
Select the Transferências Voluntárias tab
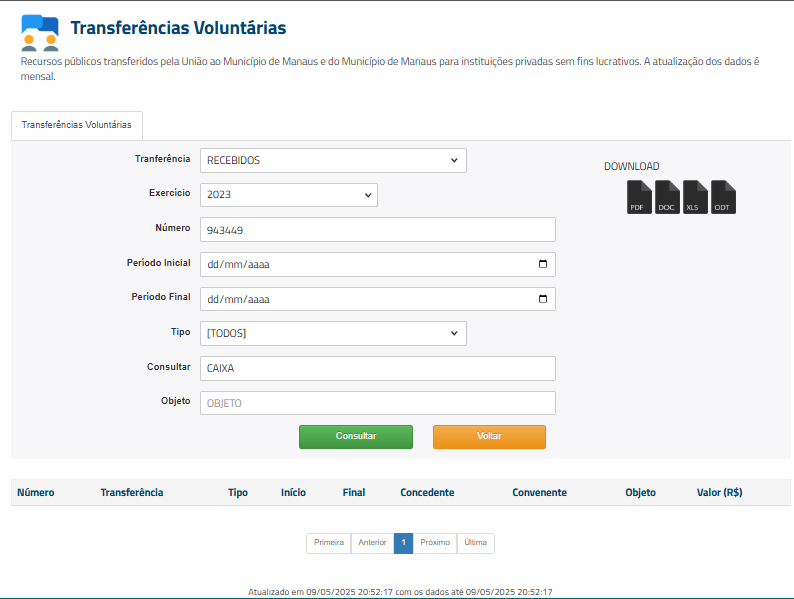pos(76,125)
